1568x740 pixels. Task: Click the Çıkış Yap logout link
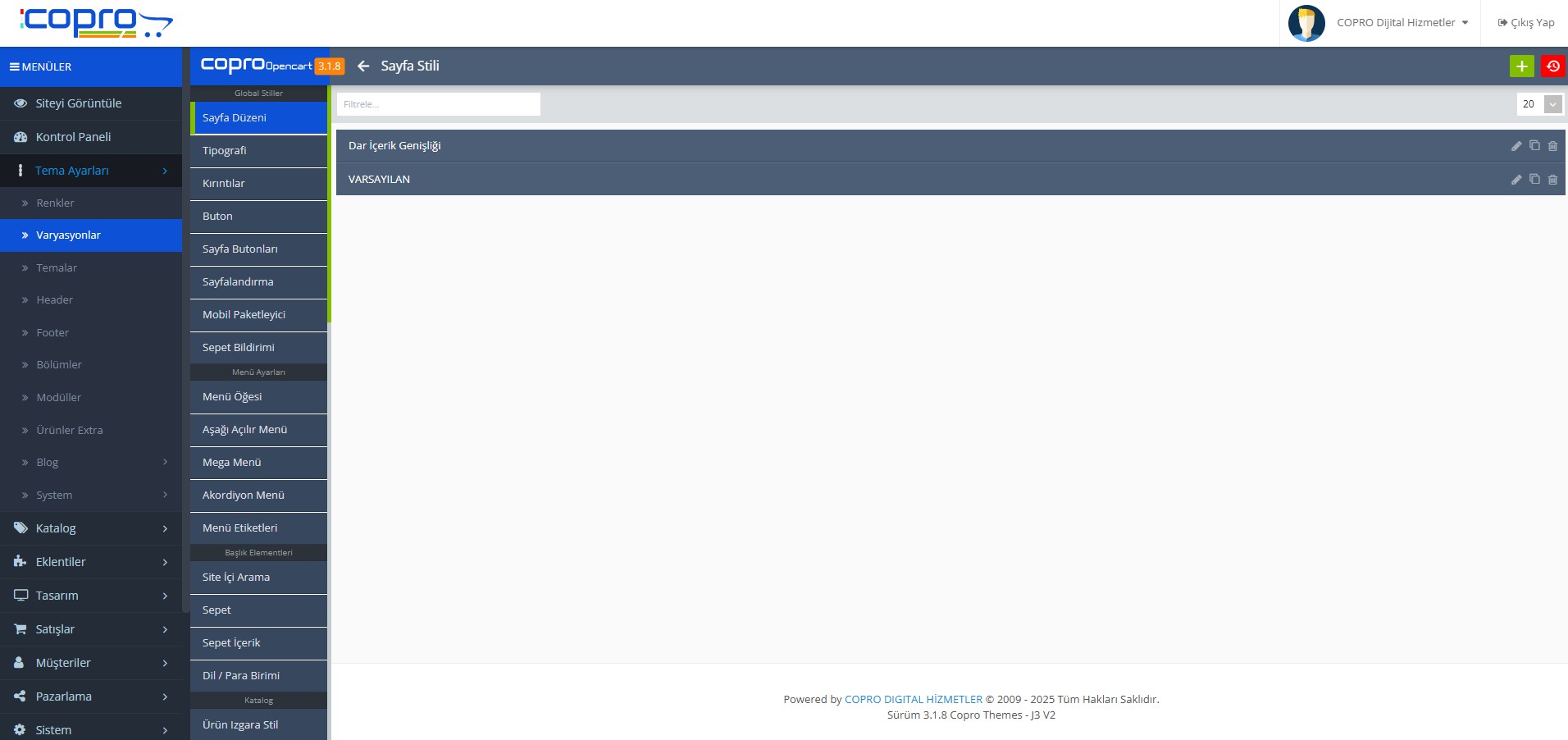coord(1525,23)
